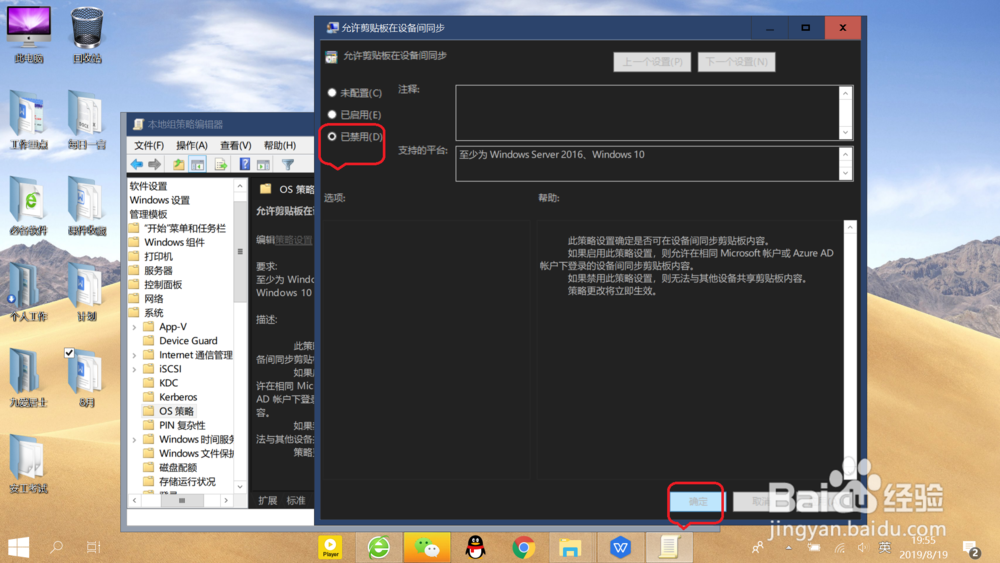Viewport: 1000px width, 563px height.
Task: Open 查看(V) menu in policy editor
Action: coord(235,145)
